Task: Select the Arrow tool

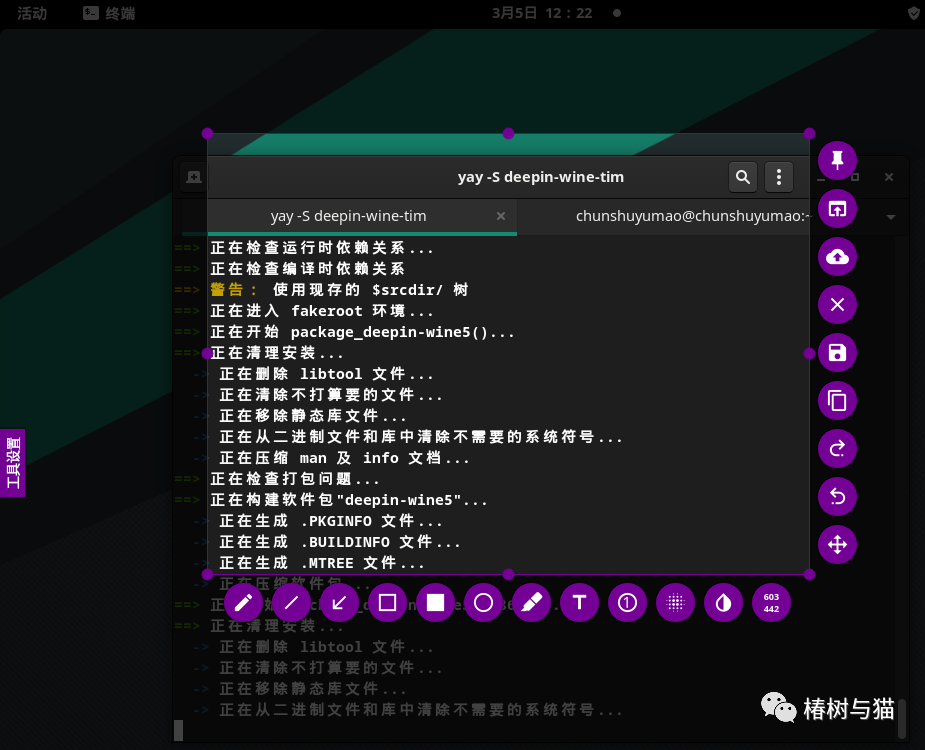Action: coord(339,602)
